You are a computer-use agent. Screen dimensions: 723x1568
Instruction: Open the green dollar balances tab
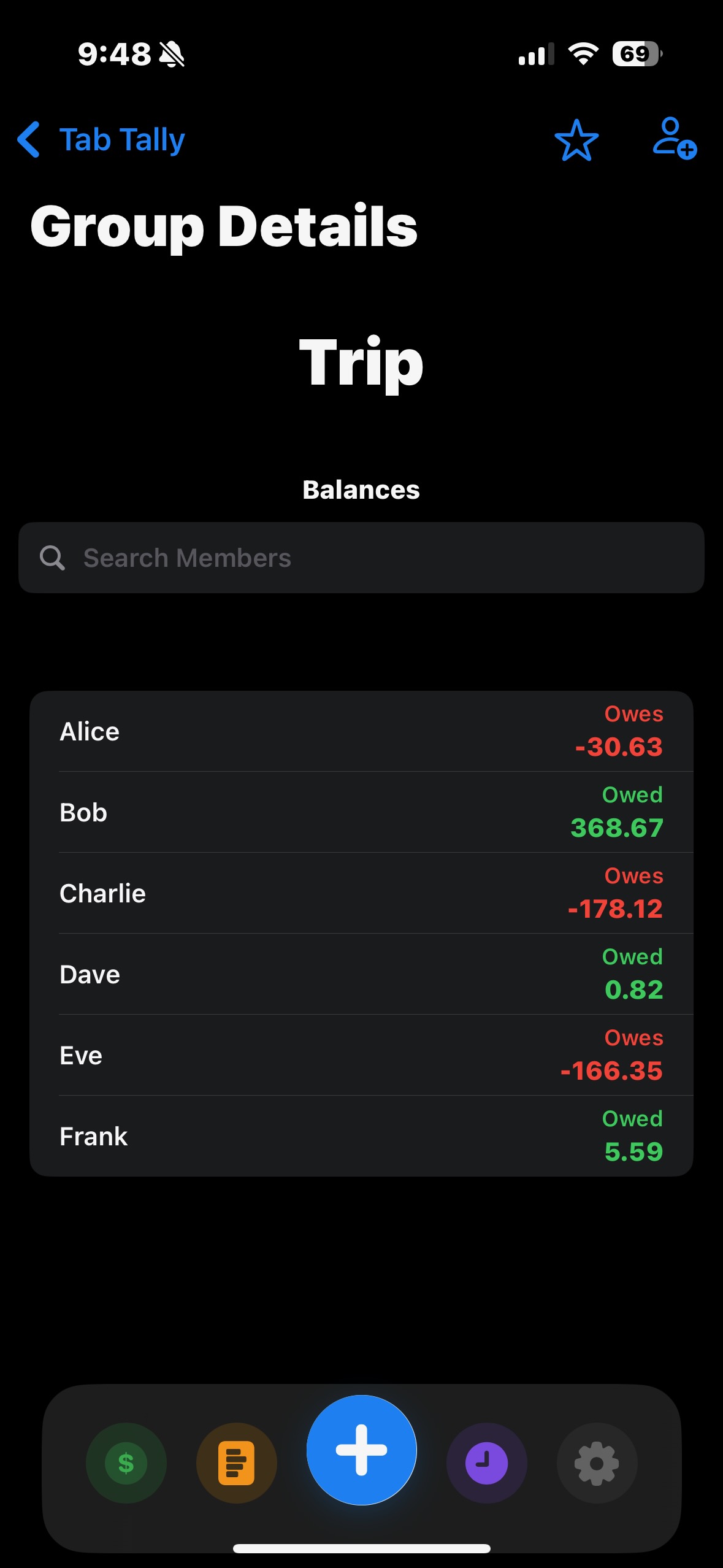coord(126,1462)
